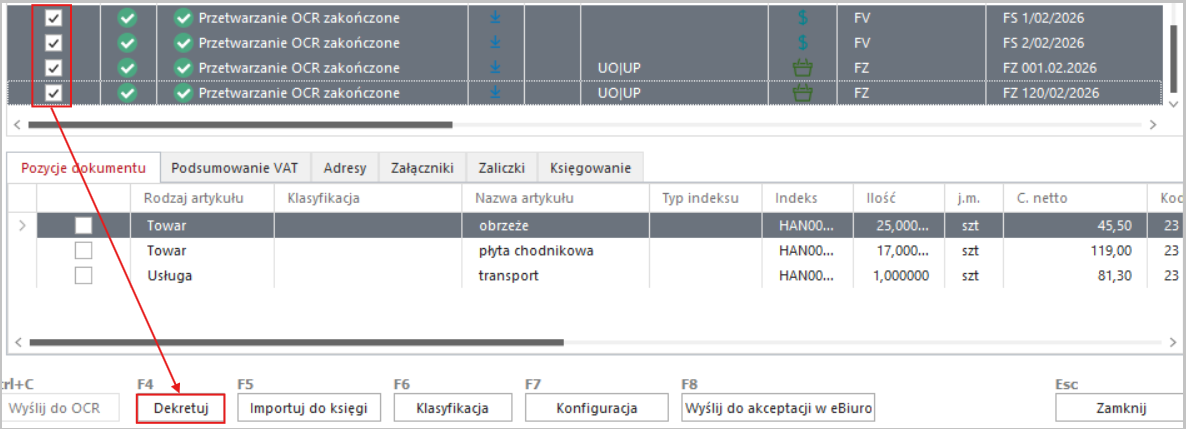Click the Ilość column header
Screen dimensions: 1186x429
[899, 198]
